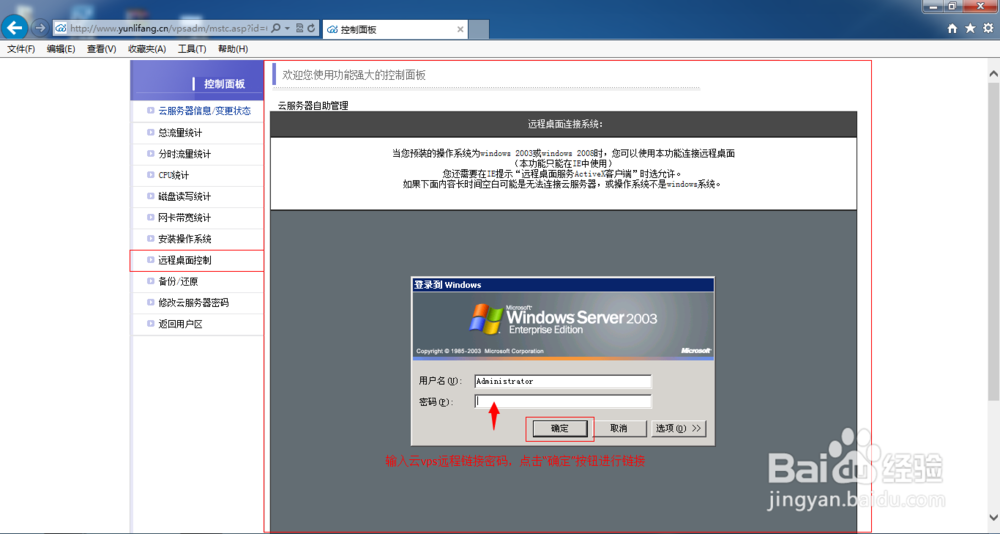
Task: Click bullet icon beside 备份/还原
Action: [151, 281]
